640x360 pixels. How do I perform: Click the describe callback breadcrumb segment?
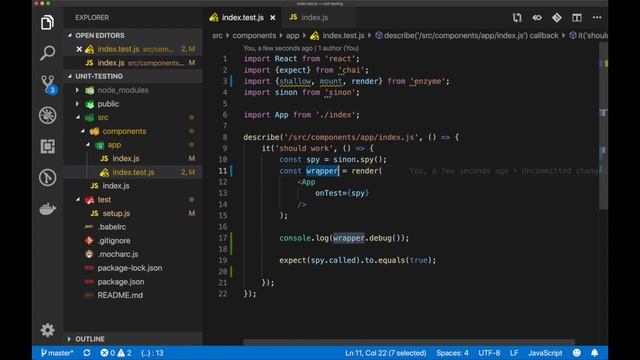(467, 36)
